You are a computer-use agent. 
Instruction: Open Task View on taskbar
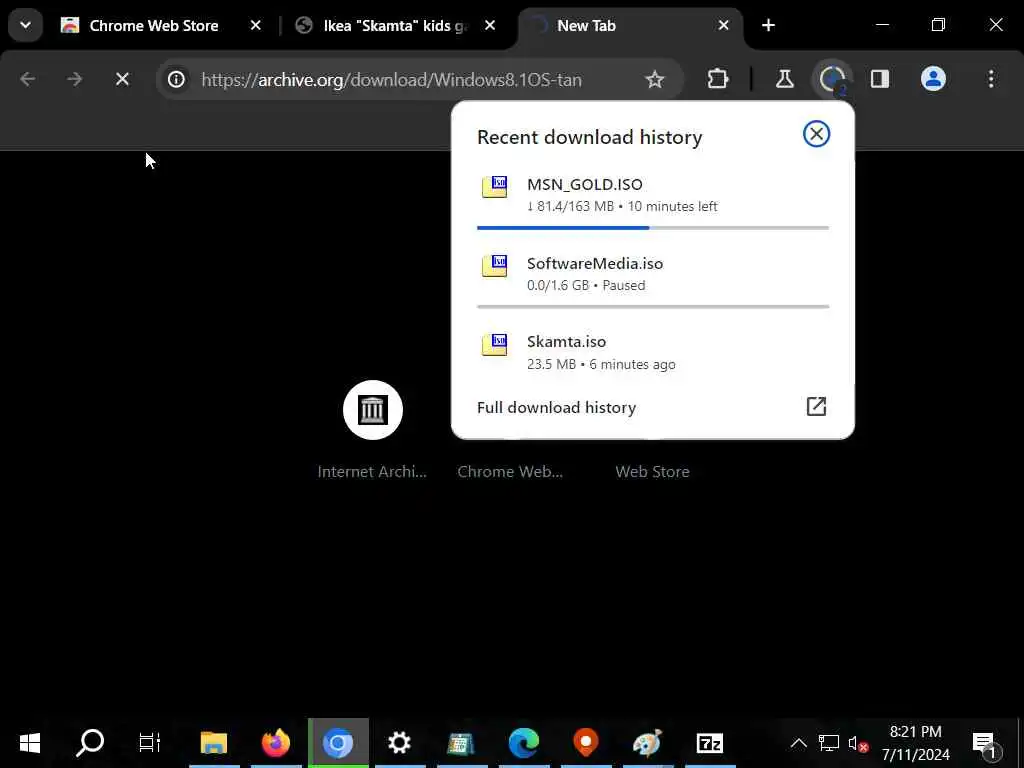(x=150, y=743)
